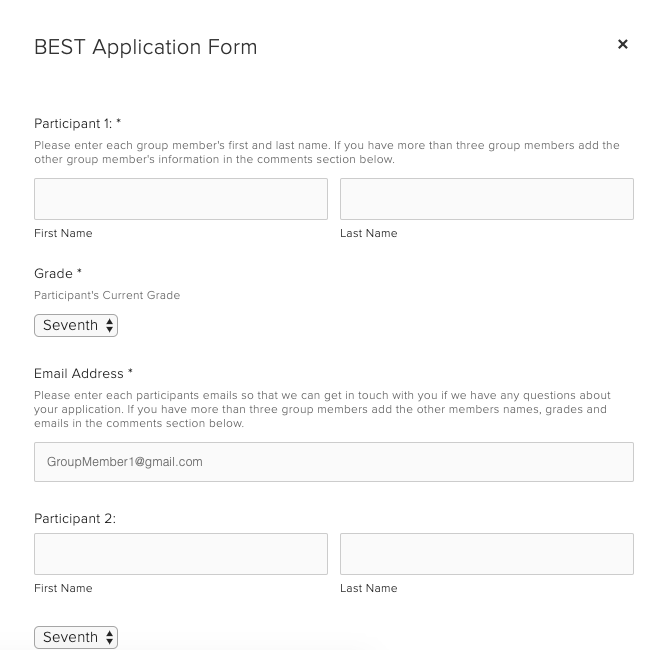Click the "Email Address" field label
This screenshot has height=650, width=667.
click(79, 373)
